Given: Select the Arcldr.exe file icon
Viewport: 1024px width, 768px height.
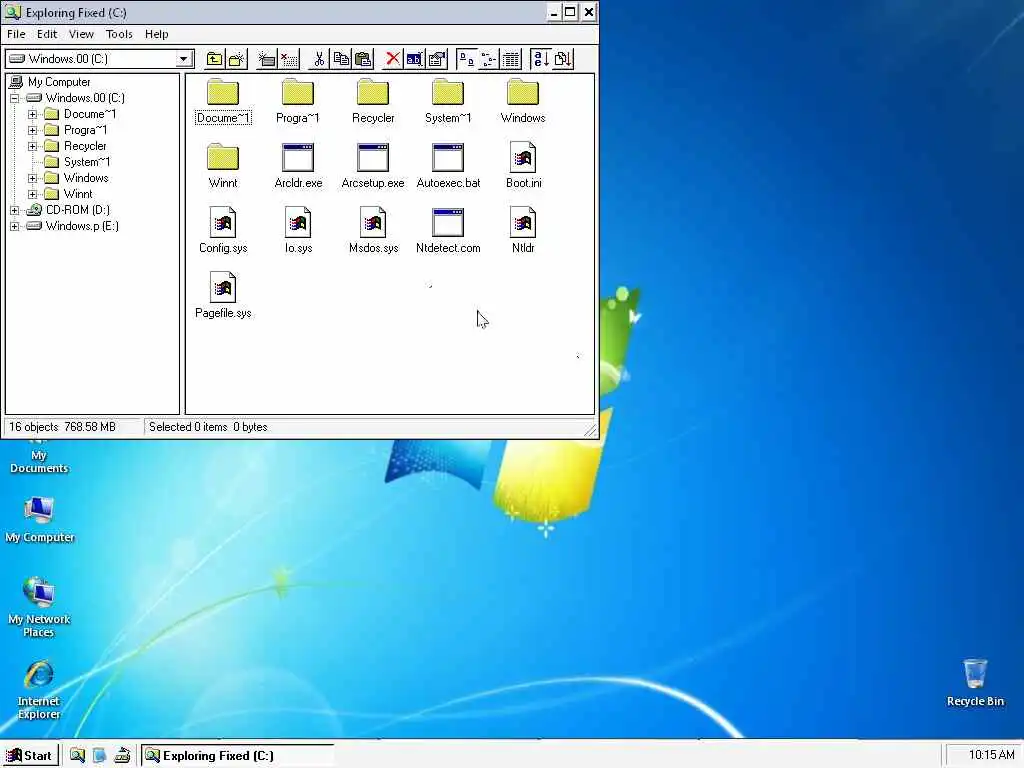Looking at the screenshot, I should [298, 158].
